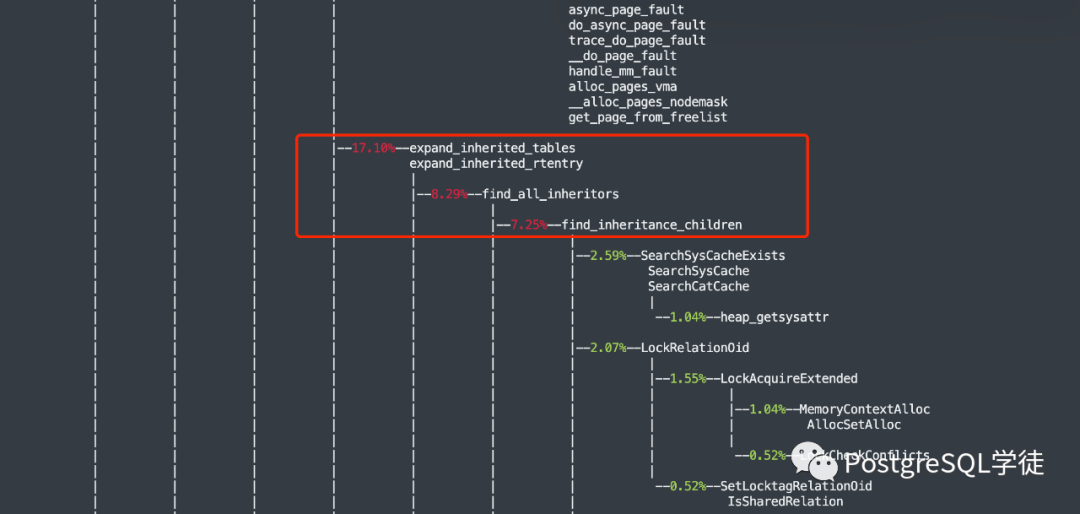Screen dimensions: 1080x514
Task: Select the 2.07% percentage value
Action: tap(608, 347)
